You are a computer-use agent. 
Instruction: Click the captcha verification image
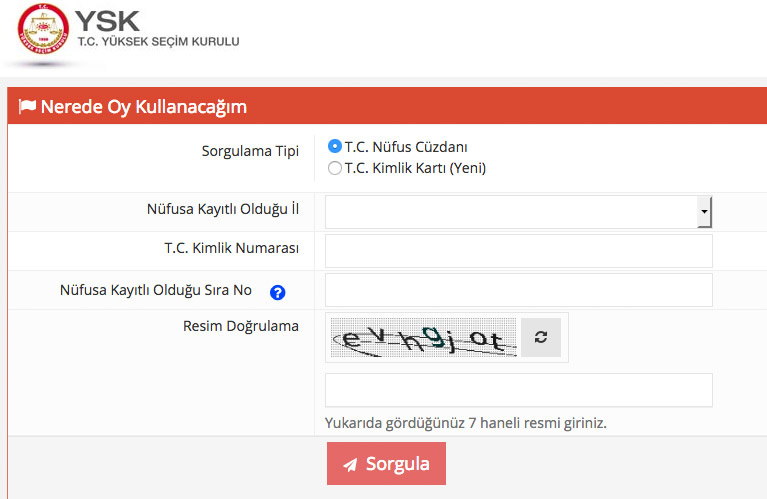pyautogui.click(x=421, y=338)
